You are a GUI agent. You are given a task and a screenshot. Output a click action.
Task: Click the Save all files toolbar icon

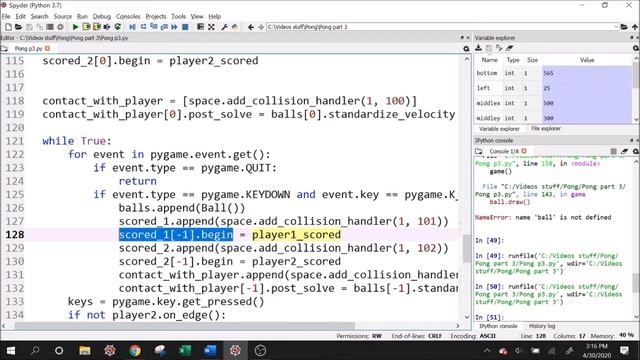39,27
